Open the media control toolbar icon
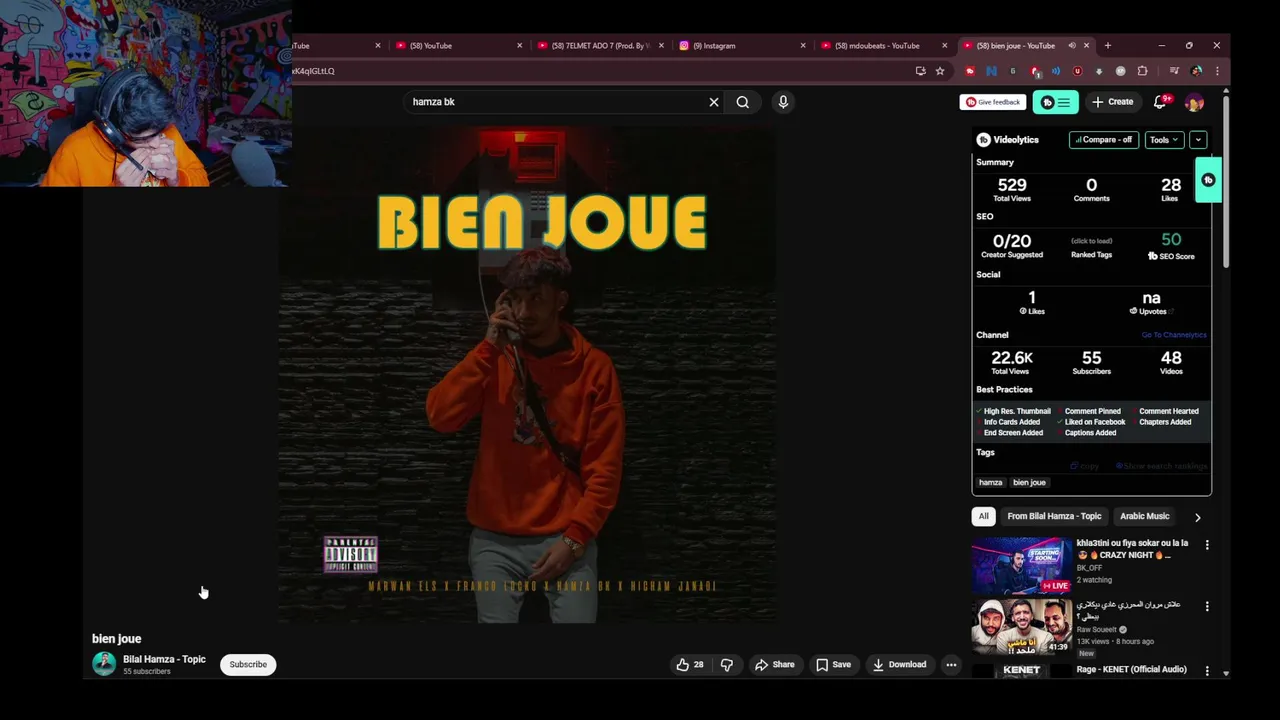 tap(1174, 71)
